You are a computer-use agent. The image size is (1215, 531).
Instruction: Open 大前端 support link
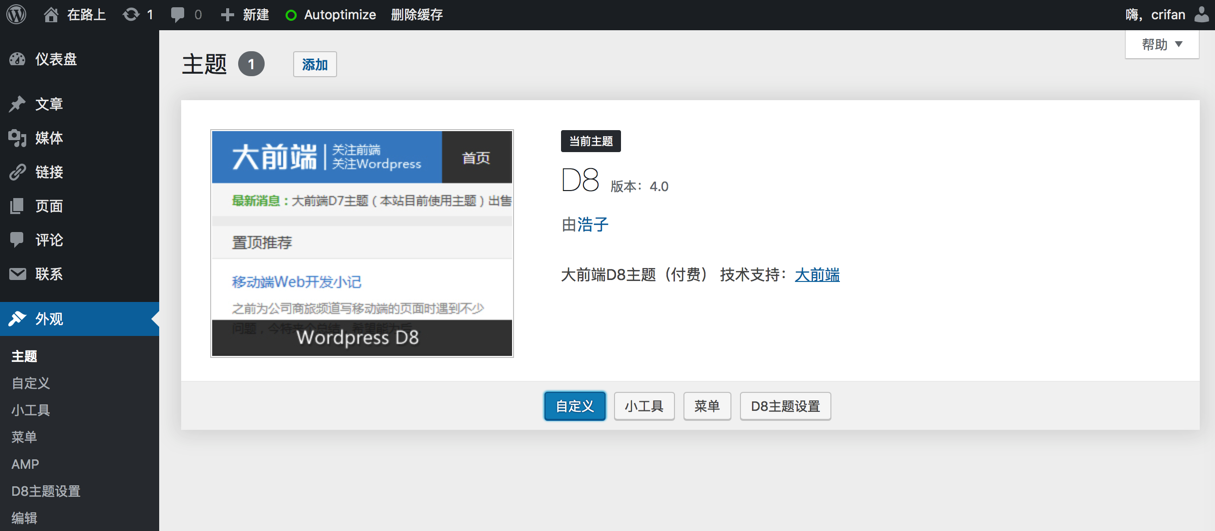coord(817,275)
